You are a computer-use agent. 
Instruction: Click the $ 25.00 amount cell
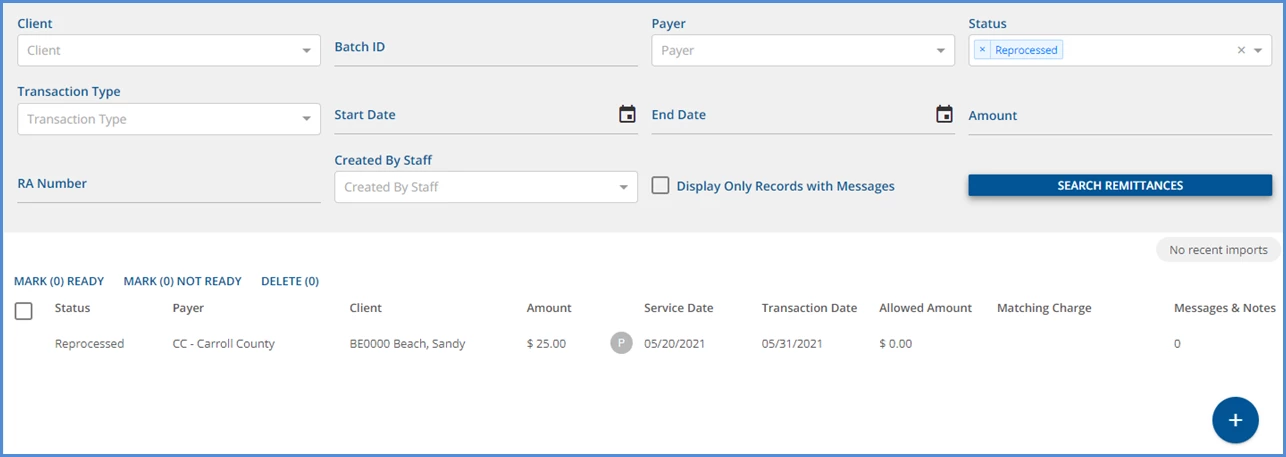tap(546, 343)
